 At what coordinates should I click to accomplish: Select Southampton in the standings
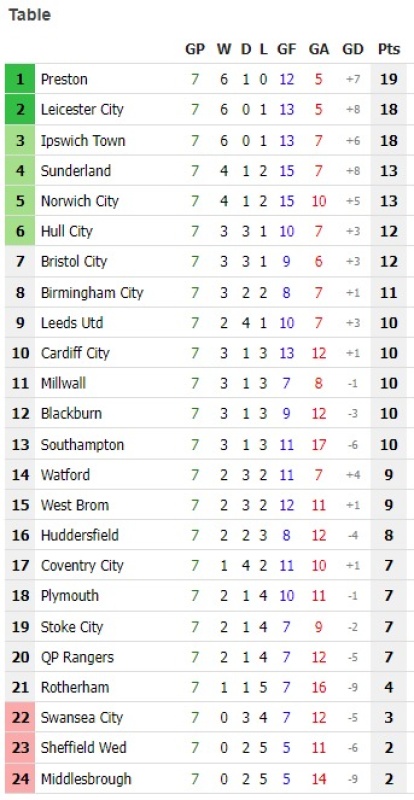pyautogui.click(x=82, y=444)
